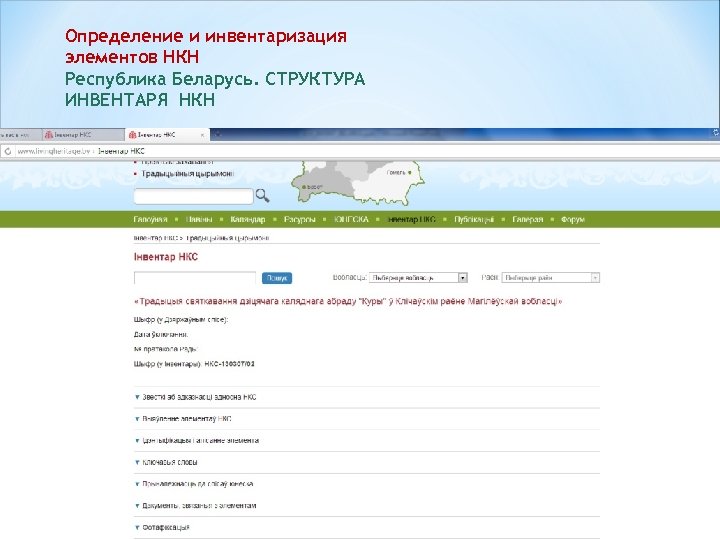
Task: Open the Форум menu item
Action: pyautogui.click(x=573, y=219)
